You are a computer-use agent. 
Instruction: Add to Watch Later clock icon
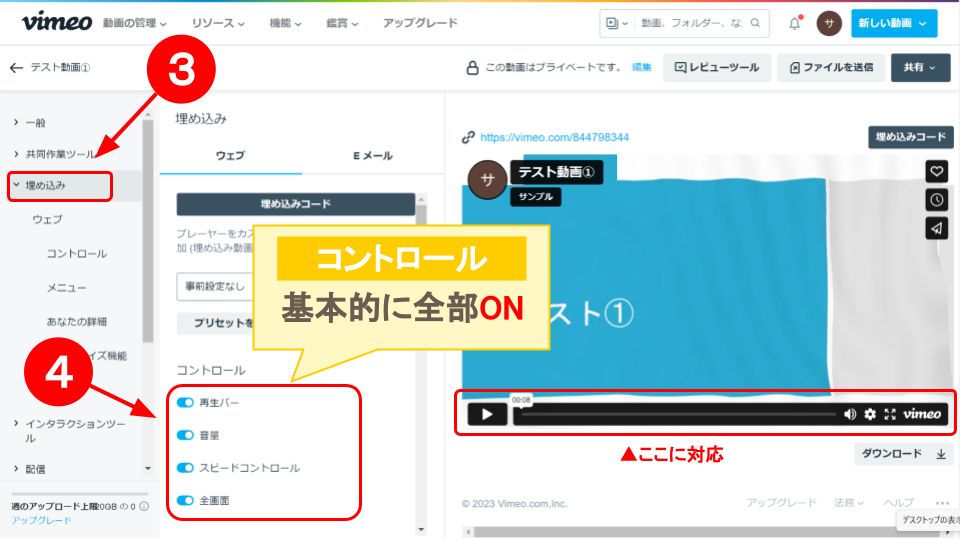(x=936, y=200)
